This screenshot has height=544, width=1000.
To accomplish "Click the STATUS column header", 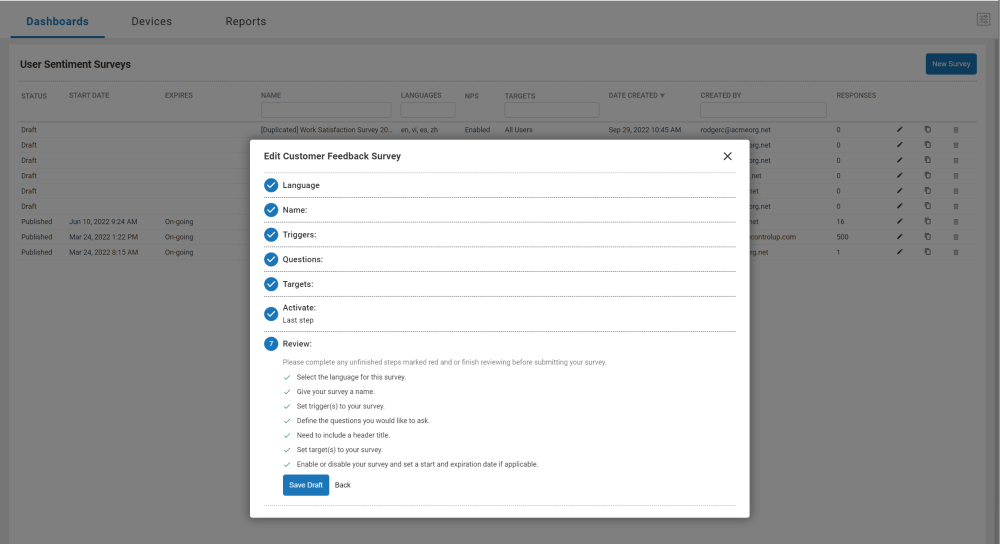I will [x=34, y=96].
